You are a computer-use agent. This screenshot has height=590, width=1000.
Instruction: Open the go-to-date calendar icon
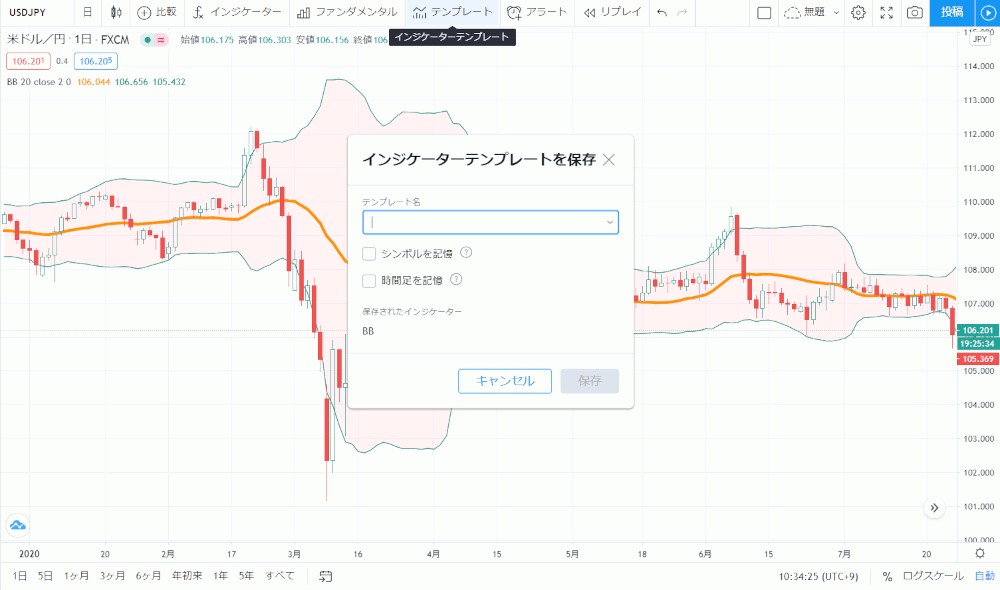coord(325,576)
